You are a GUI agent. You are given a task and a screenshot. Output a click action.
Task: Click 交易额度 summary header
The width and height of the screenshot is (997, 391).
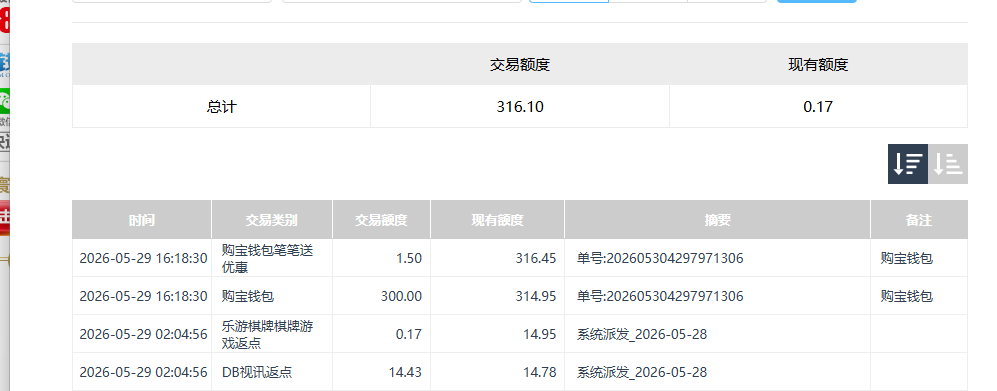pos(519,65)
